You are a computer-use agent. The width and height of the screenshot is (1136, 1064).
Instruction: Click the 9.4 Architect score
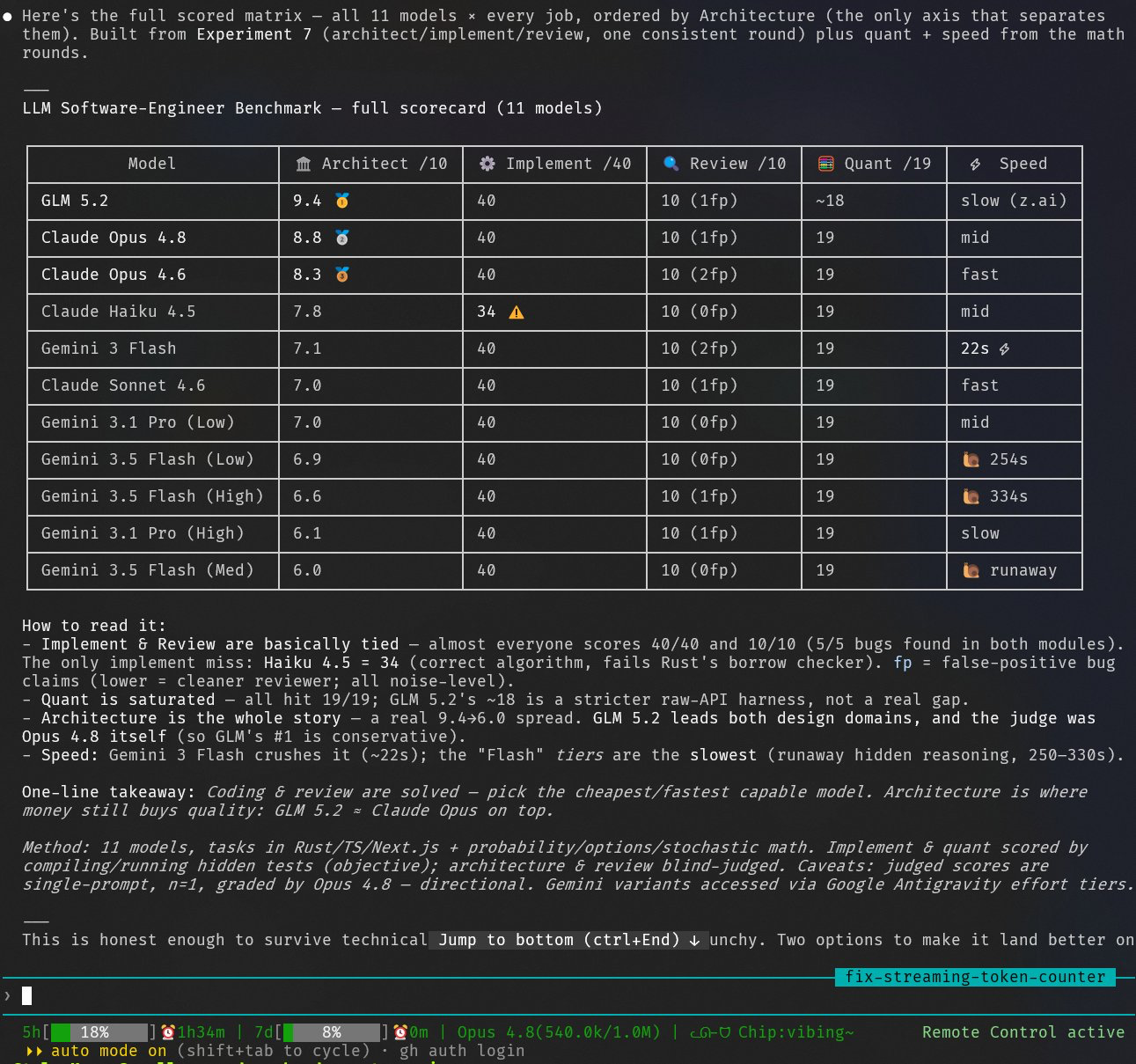[307, 201]
